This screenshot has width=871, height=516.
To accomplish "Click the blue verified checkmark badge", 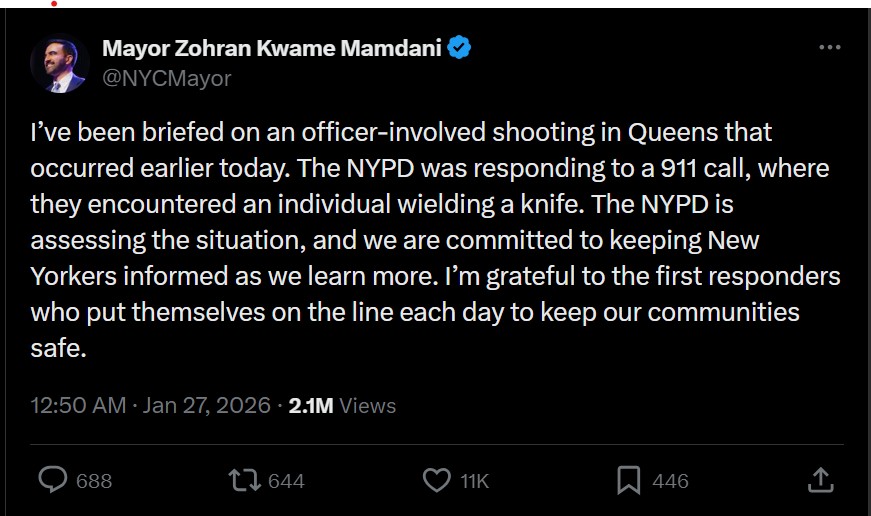I will [x=459, y=47].
